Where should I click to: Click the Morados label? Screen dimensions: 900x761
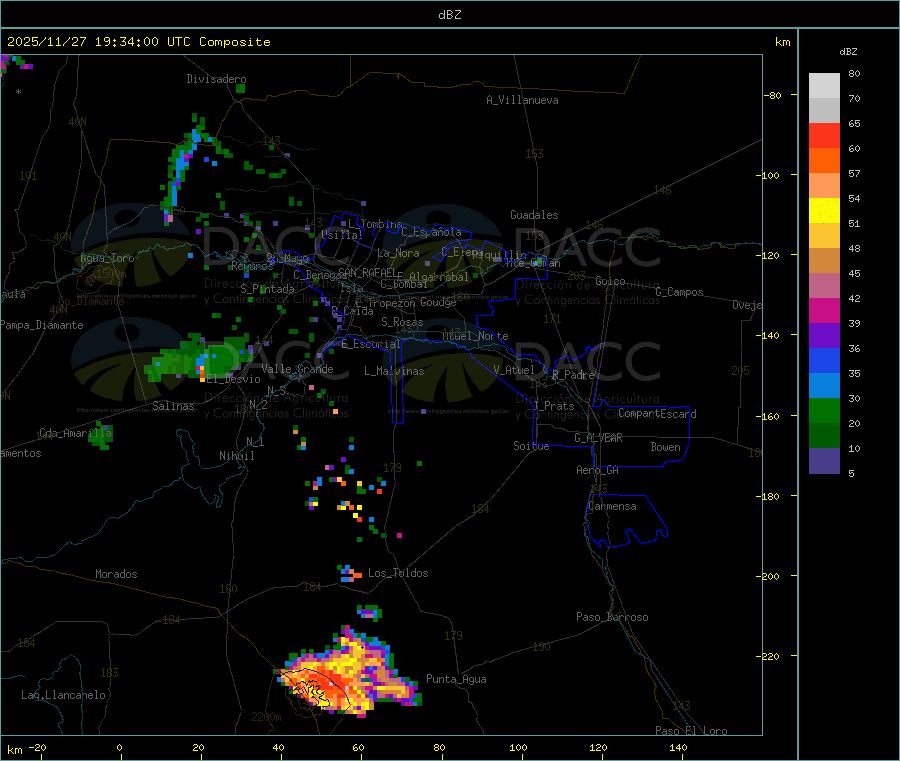click(116, 574)
